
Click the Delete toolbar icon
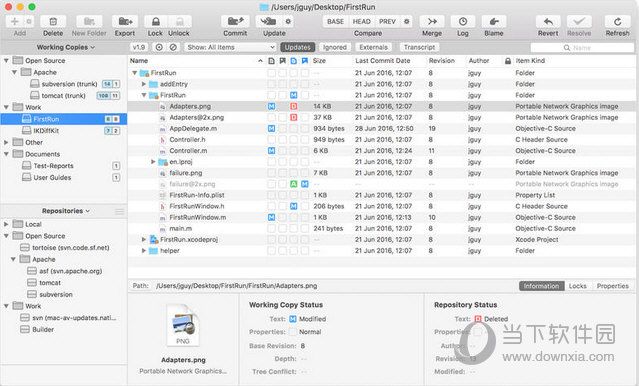53,22
